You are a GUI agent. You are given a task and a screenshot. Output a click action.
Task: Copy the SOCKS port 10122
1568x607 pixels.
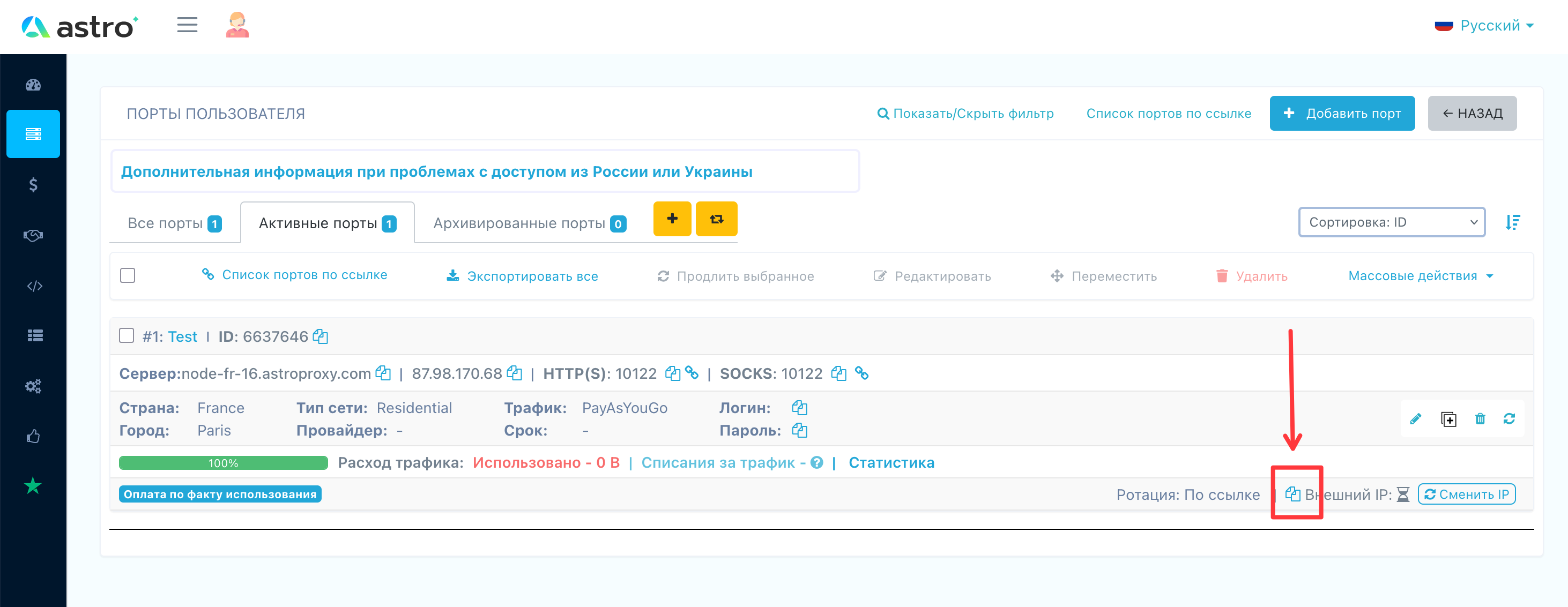point(839,373)
